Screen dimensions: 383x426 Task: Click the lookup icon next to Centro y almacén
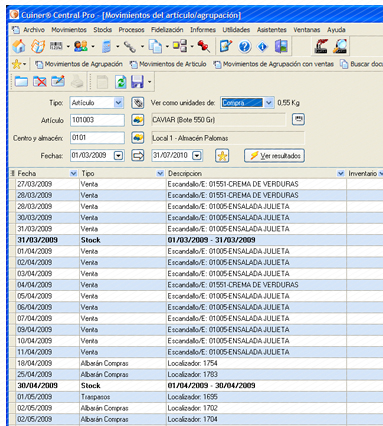click(x=137, y=137)
